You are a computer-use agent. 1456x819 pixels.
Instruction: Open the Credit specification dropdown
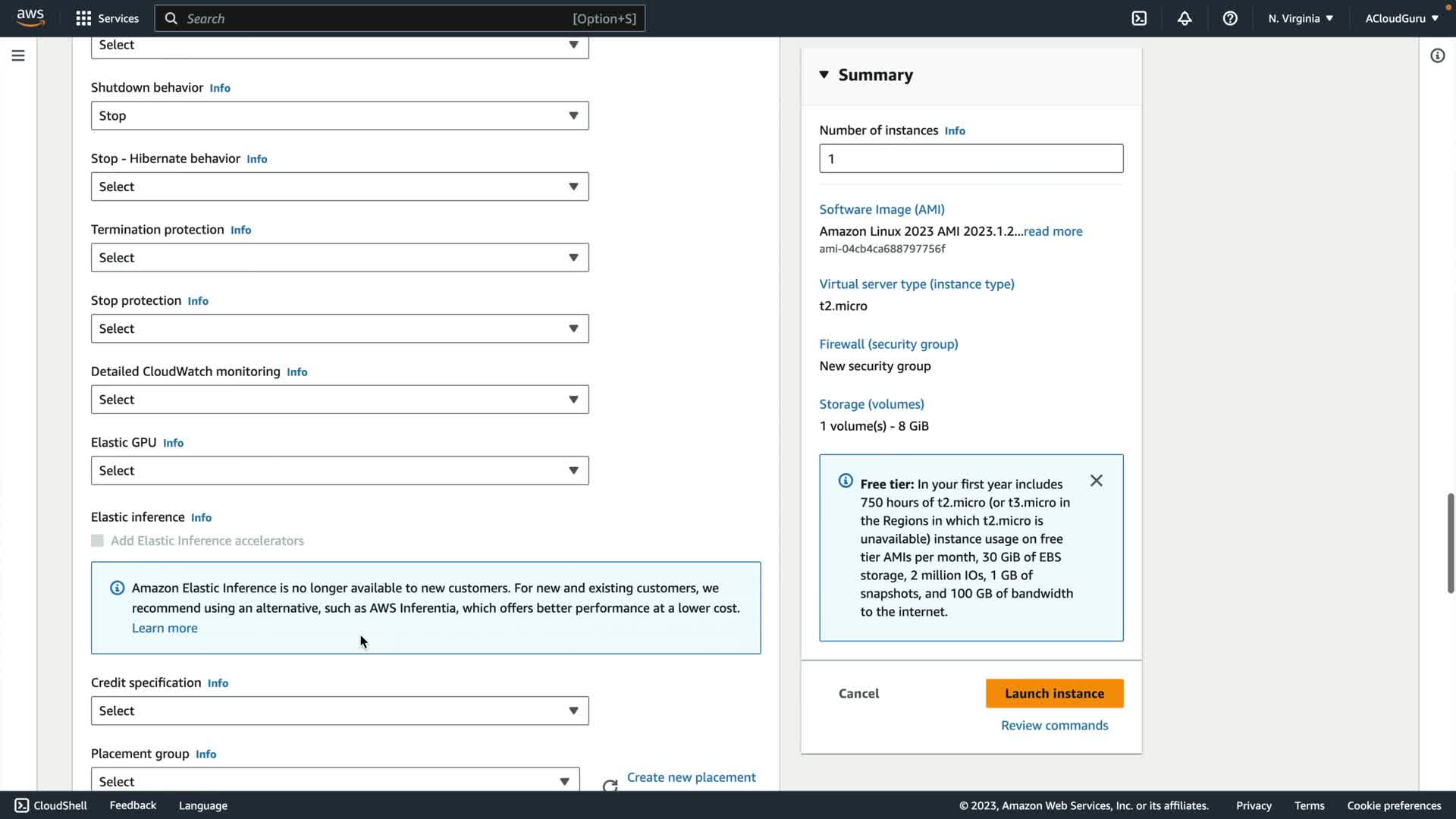pyautogui.click(x=339, y=711)
